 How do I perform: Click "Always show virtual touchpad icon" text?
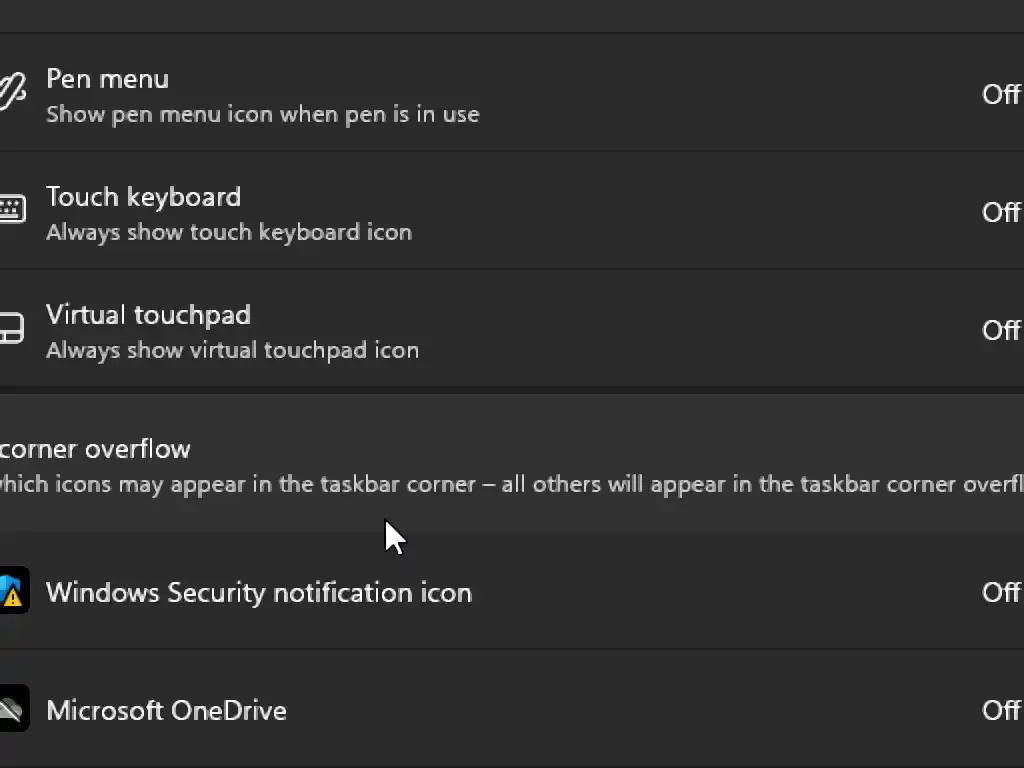pyautogui.click(x=232, y=350)
